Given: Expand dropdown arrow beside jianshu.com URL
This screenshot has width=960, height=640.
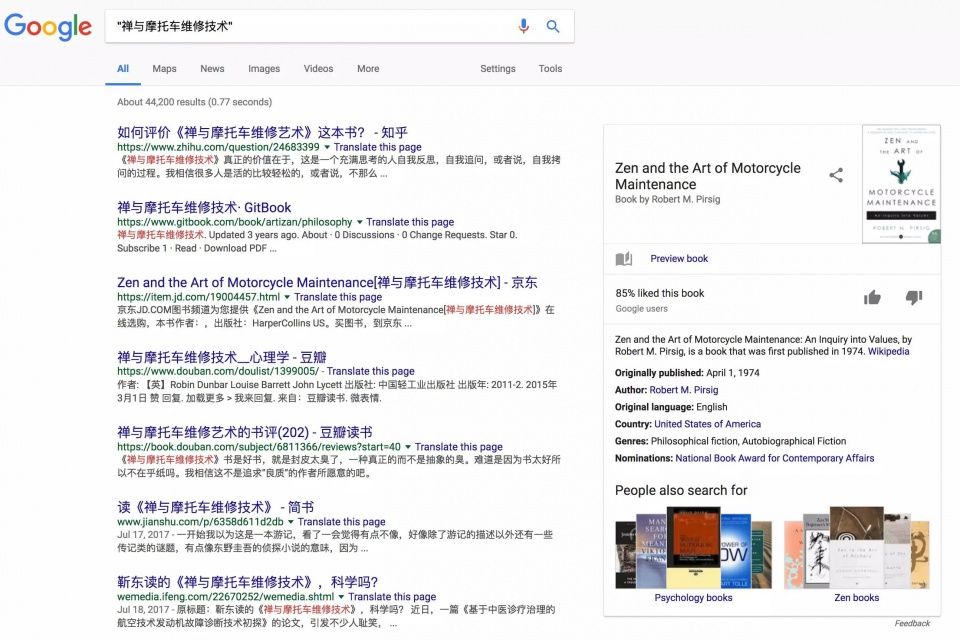Looking at the screenshot, I should click(291, 522).
